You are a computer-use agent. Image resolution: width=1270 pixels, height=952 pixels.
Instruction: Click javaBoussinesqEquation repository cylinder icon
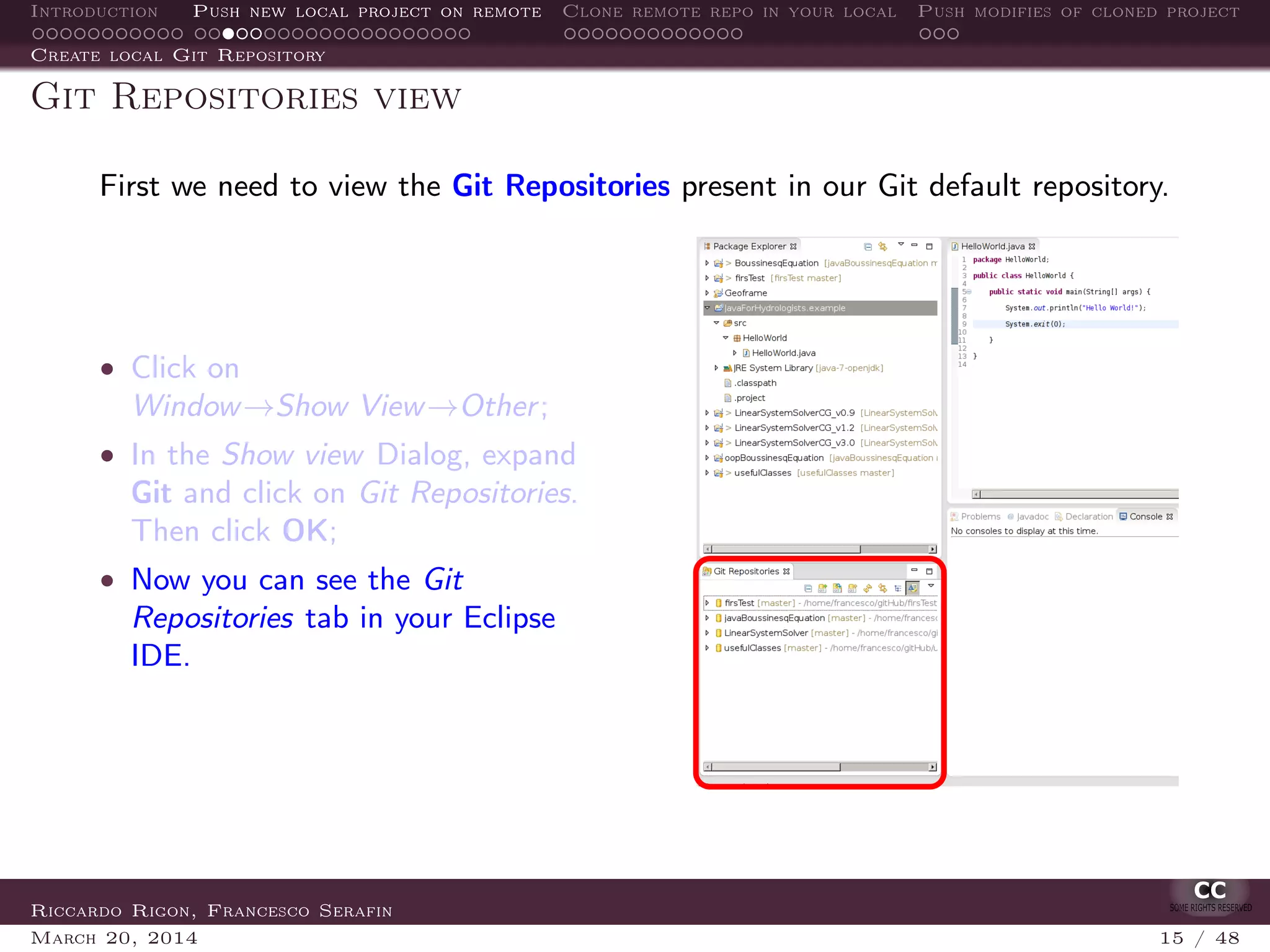pyautogui.click(x=719, y=618)
